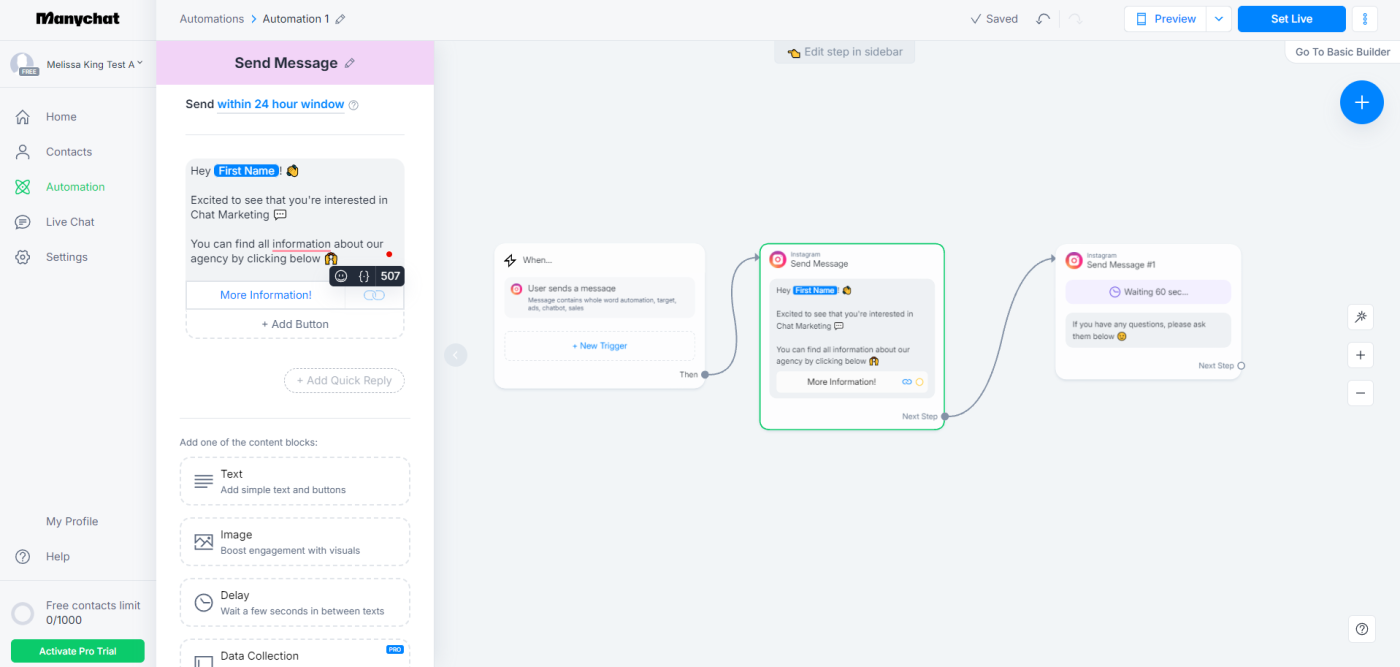
Task: Click the Live Chat bubble icon
Action: coord(22,222)
